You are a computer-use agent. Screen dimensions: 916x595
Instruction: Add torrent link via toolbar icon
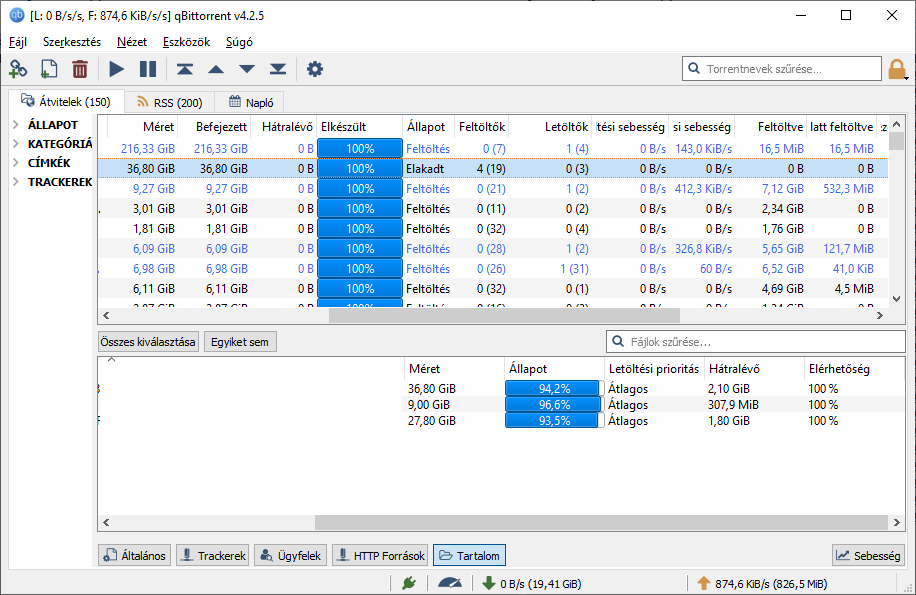tap(18, 69)
